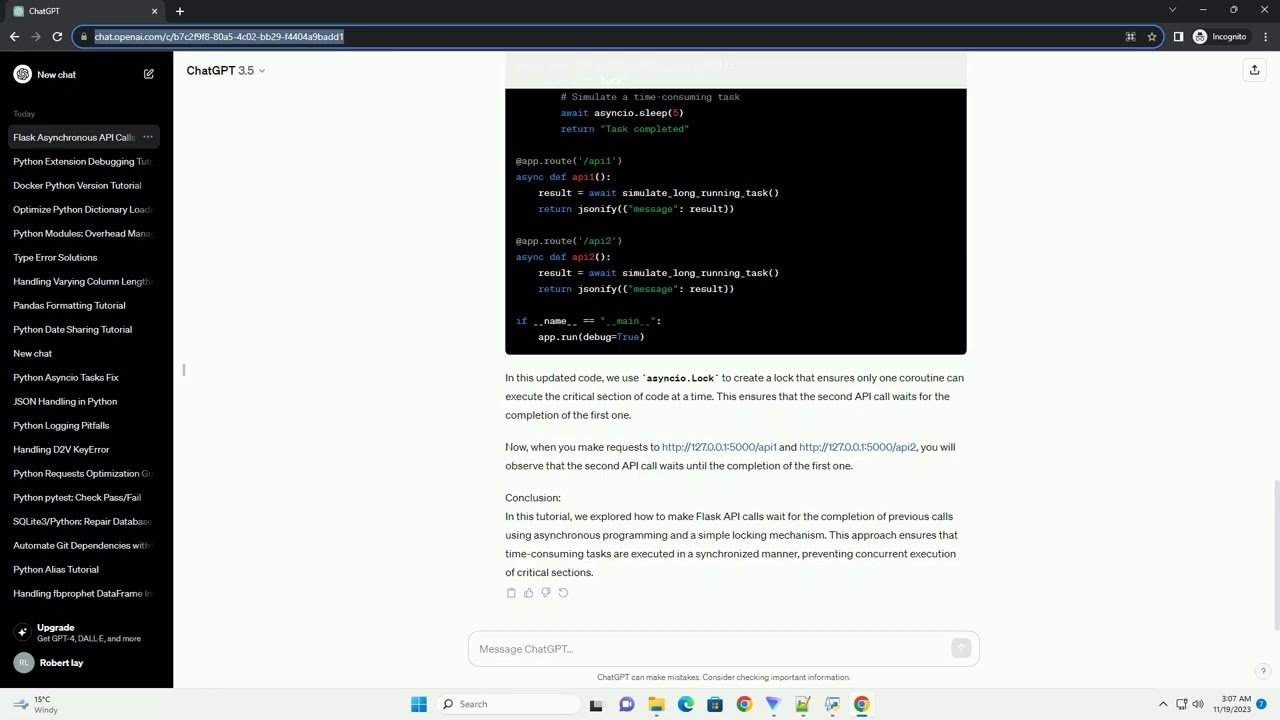Click the Upgrade sparkle icon
Image resolution: width=1280 pixels, height=720 pixels.
[x=22, y=632]
